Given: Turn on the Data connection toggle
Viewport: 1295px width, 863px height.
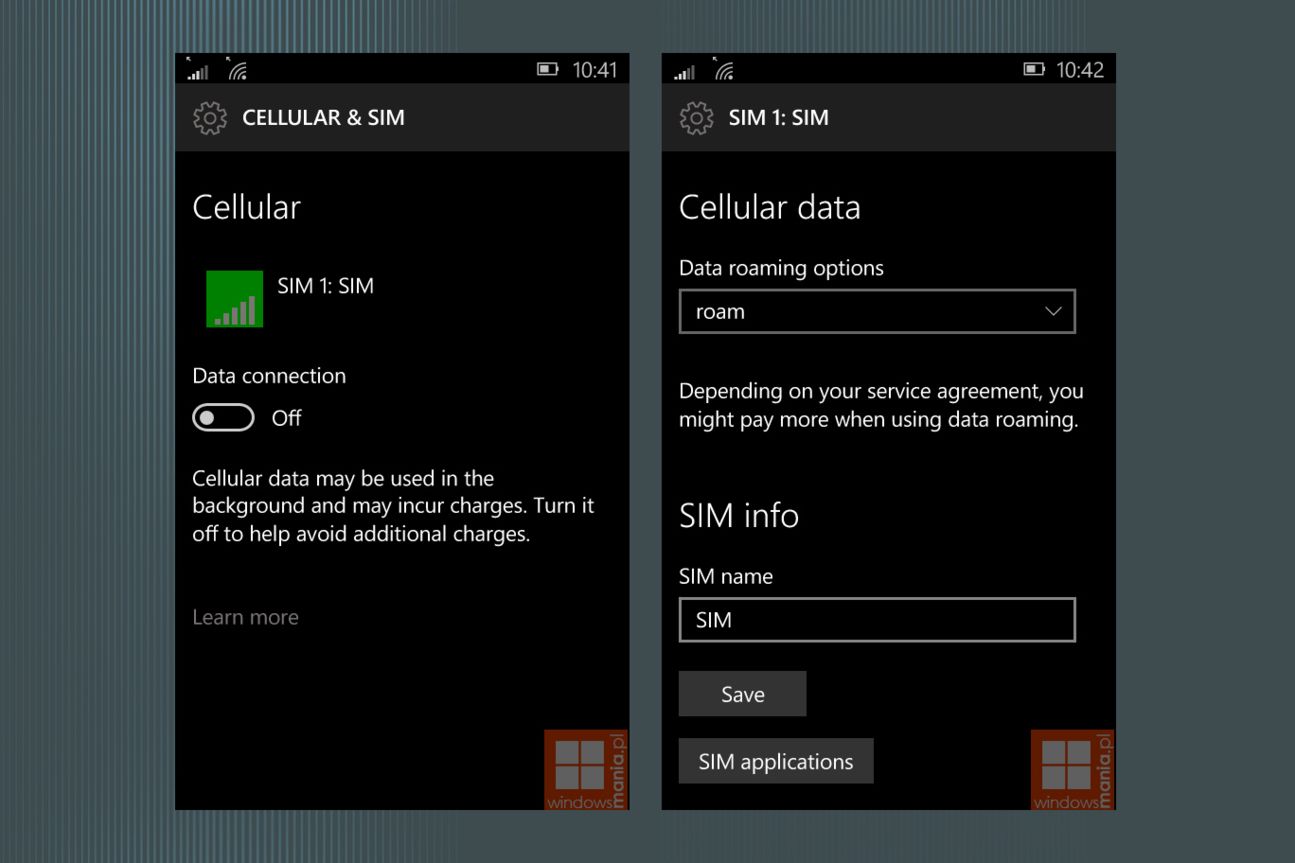Looking at the screenshot, I should 223,418.
